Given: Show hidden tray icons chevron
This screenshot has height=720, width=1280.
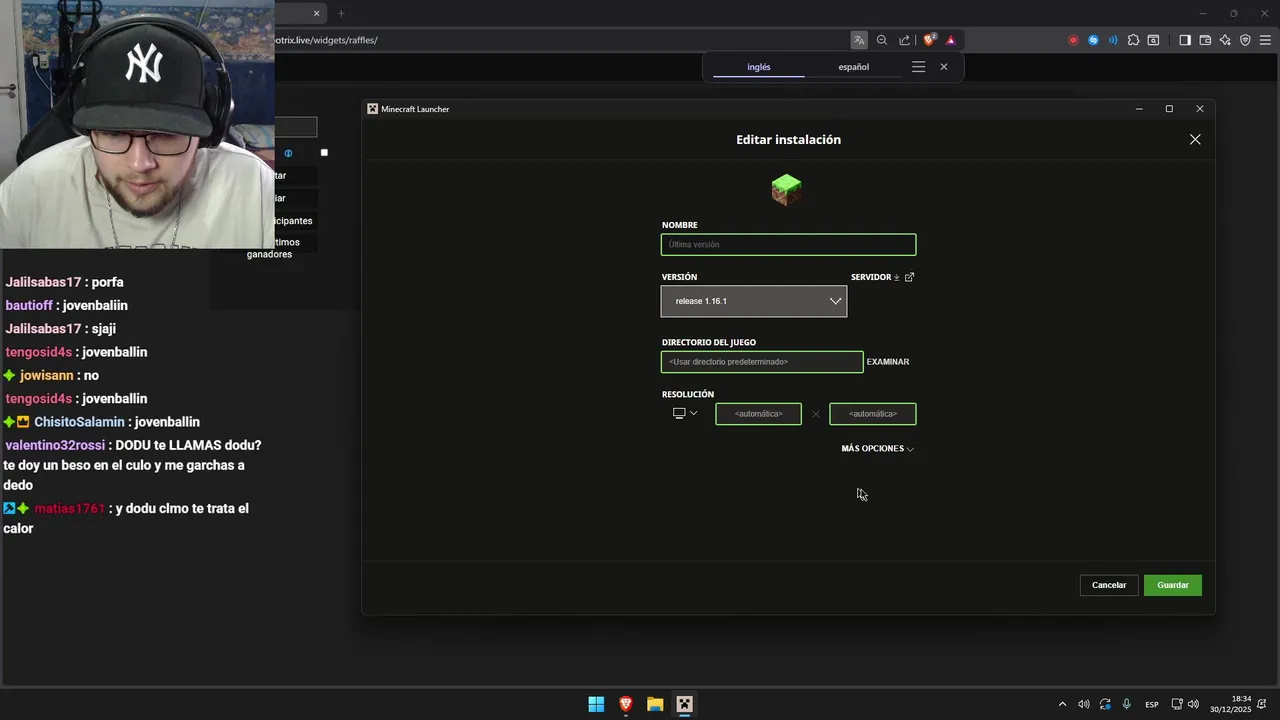Looking at the screenshot, I should (1062, 704).
